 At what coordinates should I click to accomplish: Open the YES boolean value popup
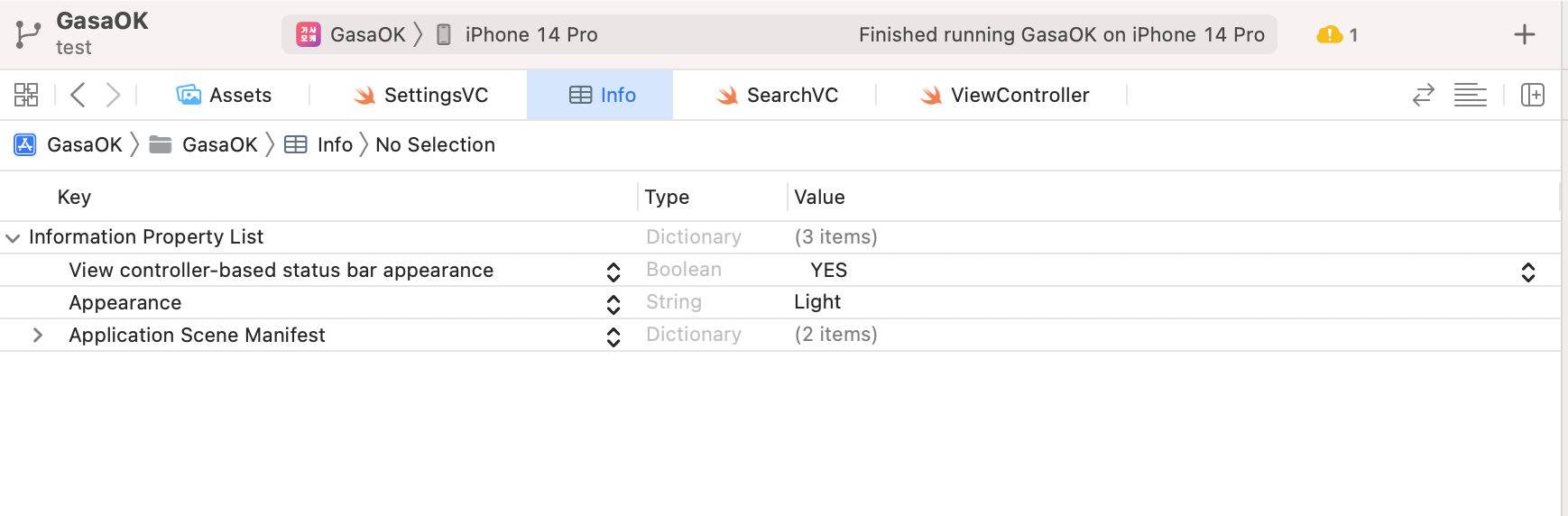pyautogui.click(x=1527, y=272)
